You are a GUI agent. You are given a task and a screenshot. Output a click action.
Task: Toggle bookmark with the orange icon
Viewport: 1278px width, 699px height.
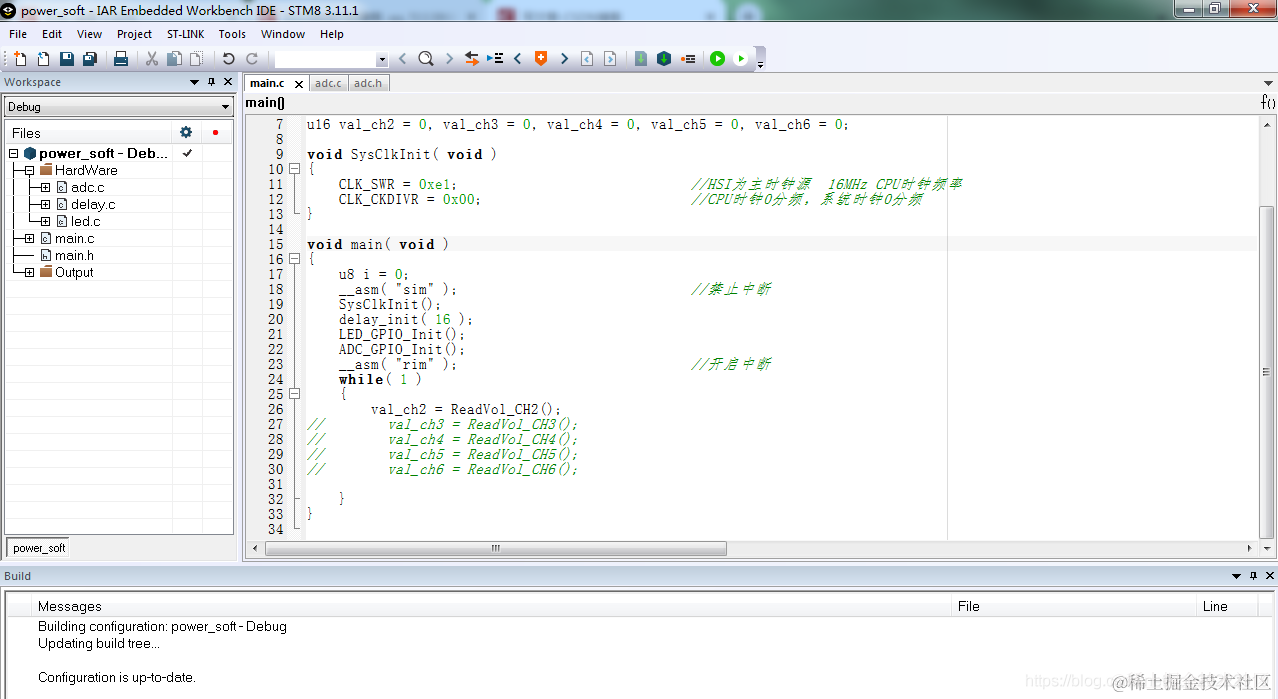[541, 59]
